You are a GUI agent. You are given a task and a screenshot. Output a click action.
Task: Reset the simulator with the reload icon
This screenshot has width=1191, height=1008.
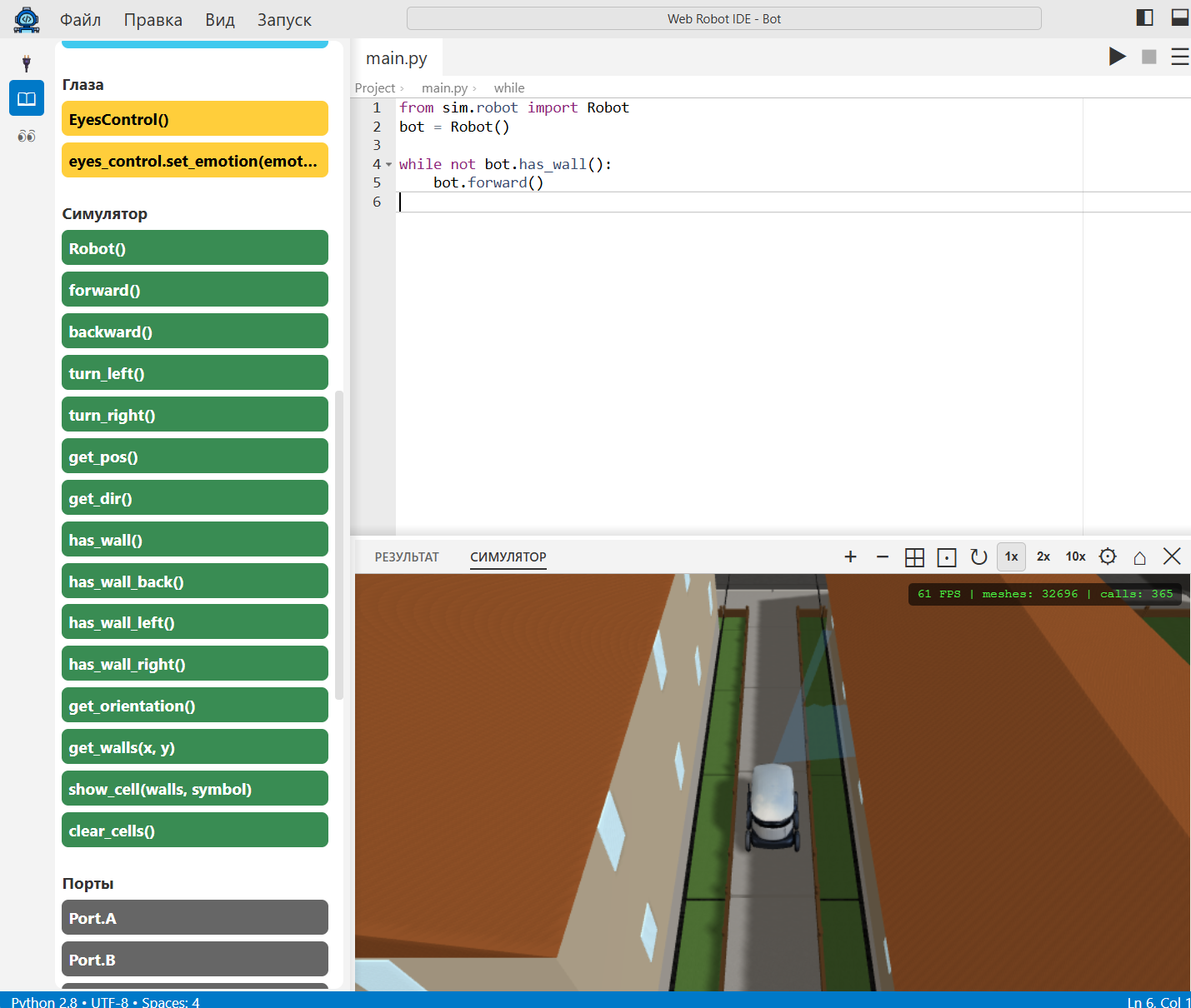point(979,556)
